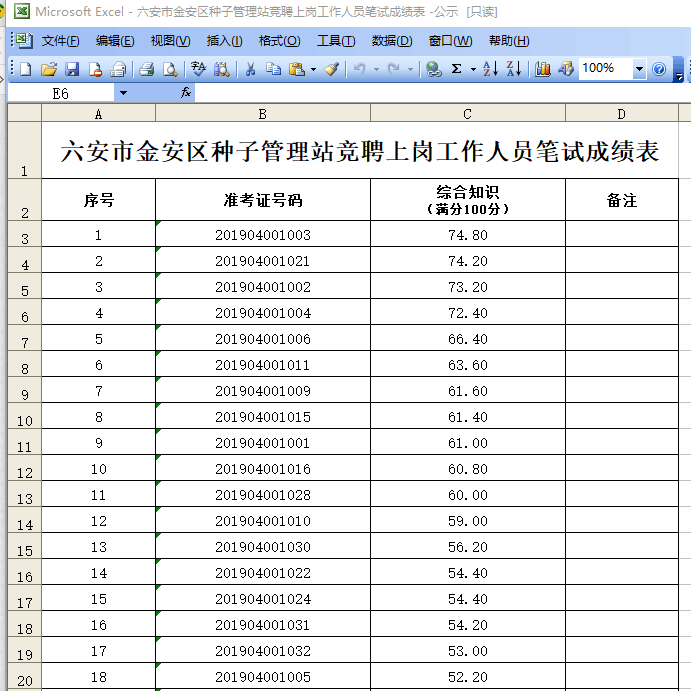691x691 pixels.
Task: Open the Permission restricted-access icon
Action: point(95,69)
